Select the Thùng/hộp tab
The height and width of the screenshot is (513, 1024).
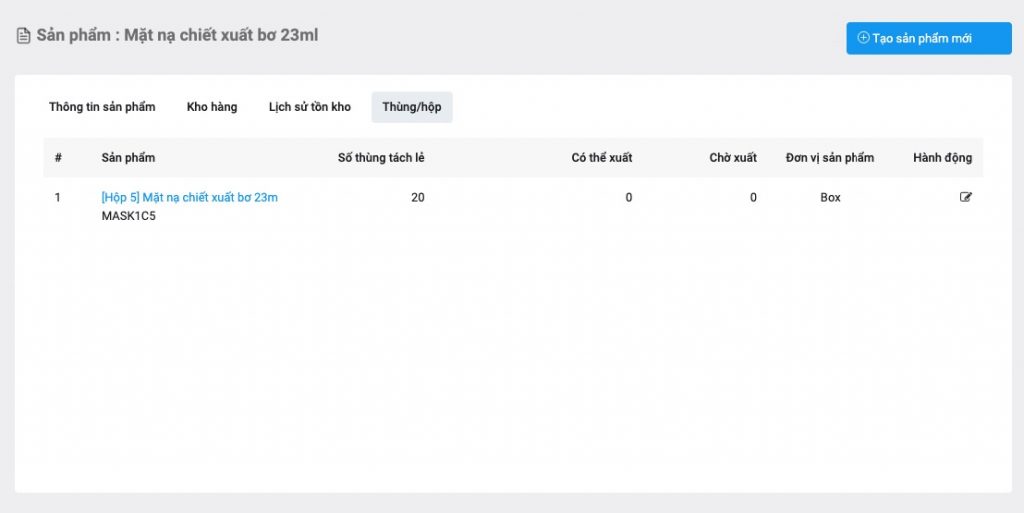[411, 107]
